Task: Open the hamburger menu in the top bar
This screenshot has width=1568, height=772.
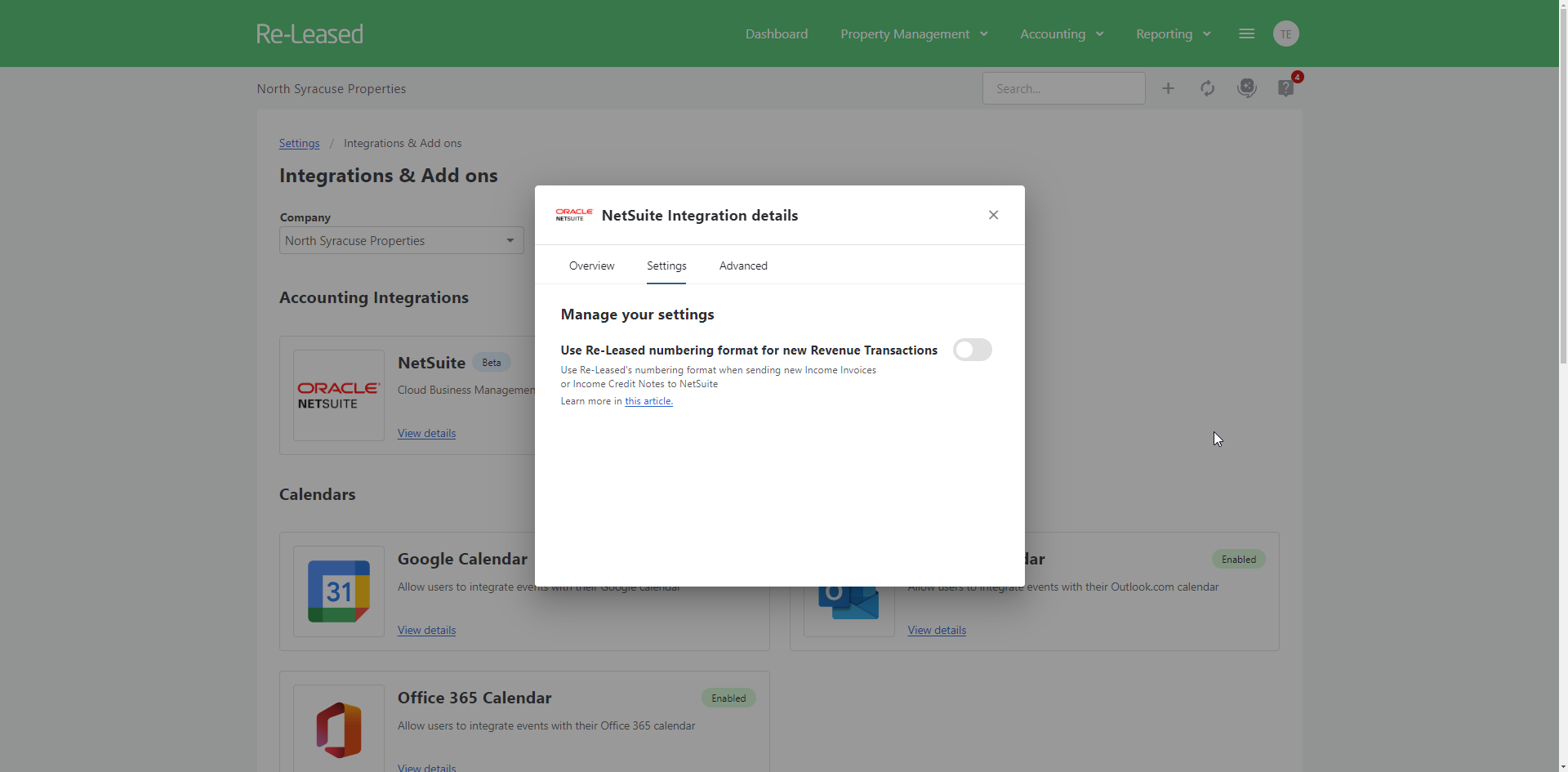Action: click(x=1246, y=33)
